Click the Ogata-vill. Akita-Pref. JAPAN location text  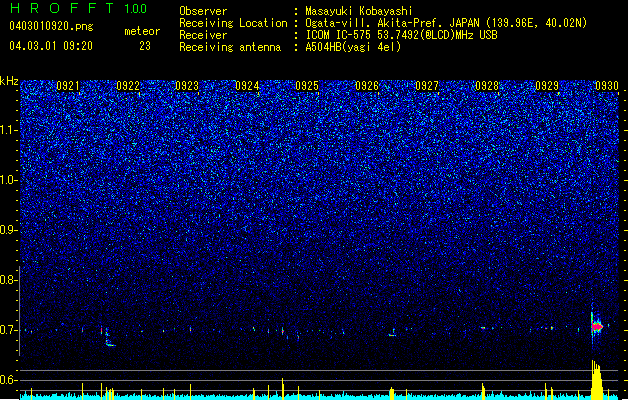(446, 23)
